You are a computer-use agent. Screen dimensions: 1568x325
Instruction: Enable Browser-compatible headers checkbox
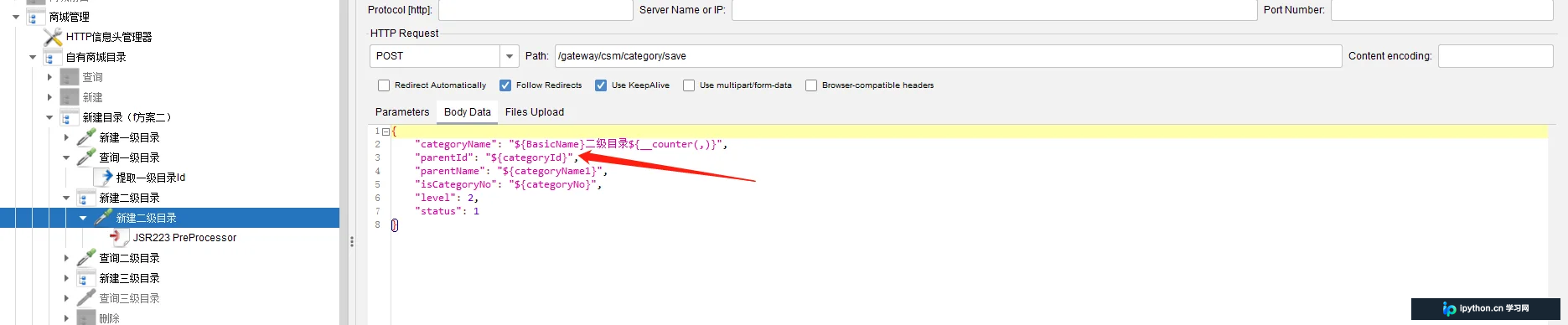pos(811,85)
